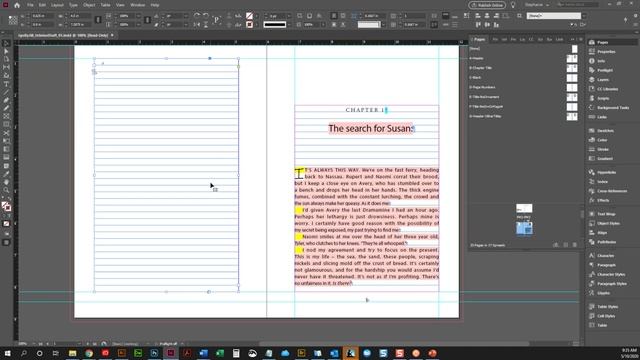Screen dimensions: 640x360
Task: Select the Zoom tool in toolbox
Action: 6,190
